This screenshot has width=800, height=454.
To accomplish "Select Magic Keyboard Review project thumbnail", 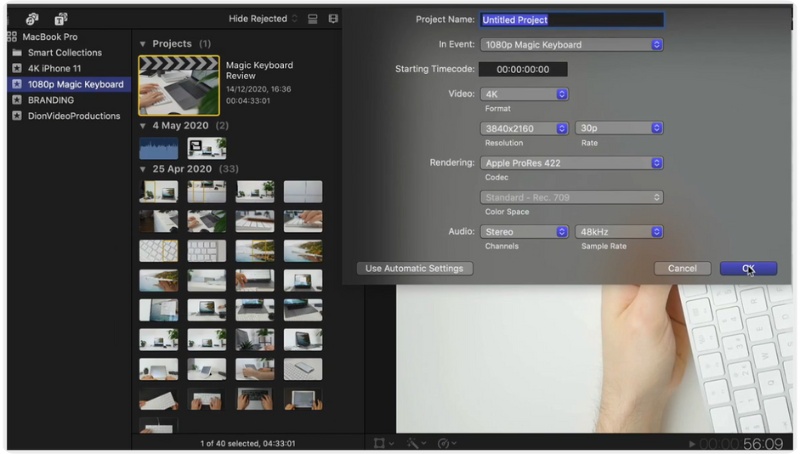I will 179,86.
